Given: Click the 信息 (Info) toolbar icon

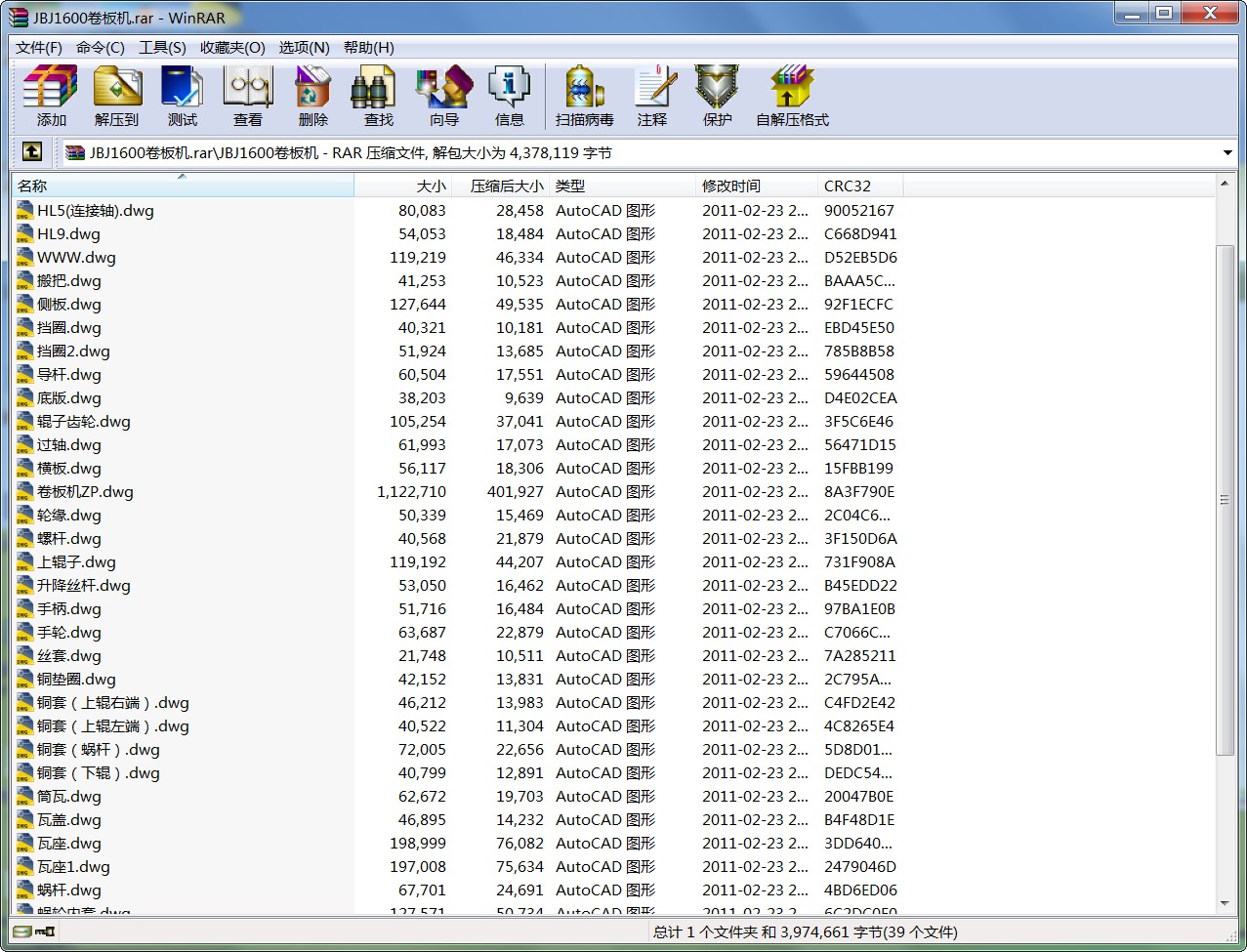Looking at the screenshot, I should pyautogui.click(x=509, y=87).
